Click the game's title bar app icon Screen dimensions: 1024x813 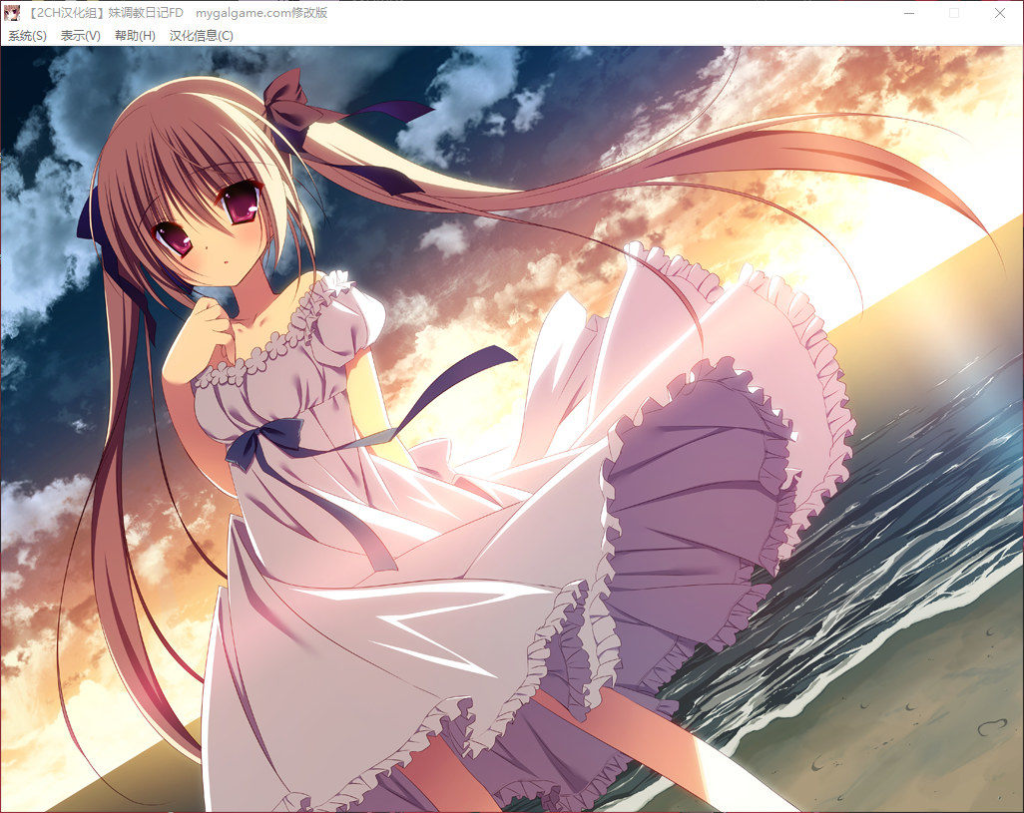[12, 13]
